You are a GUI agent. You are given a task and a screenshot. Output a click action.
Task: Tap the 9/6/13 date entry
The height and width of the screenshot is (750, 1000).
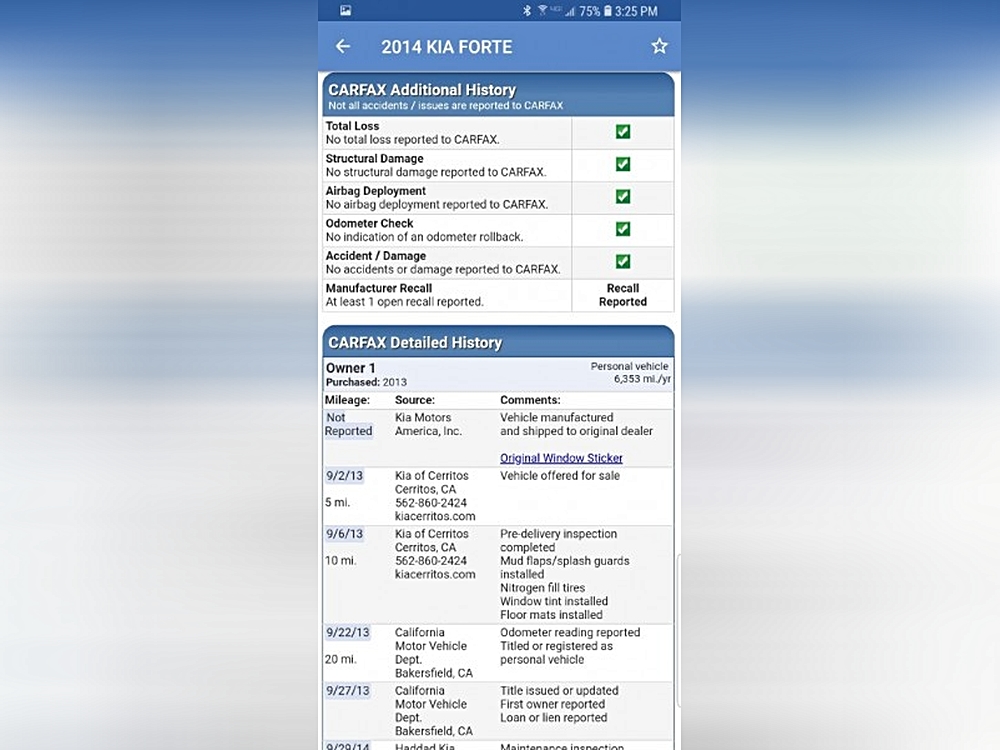click(344, 534)
